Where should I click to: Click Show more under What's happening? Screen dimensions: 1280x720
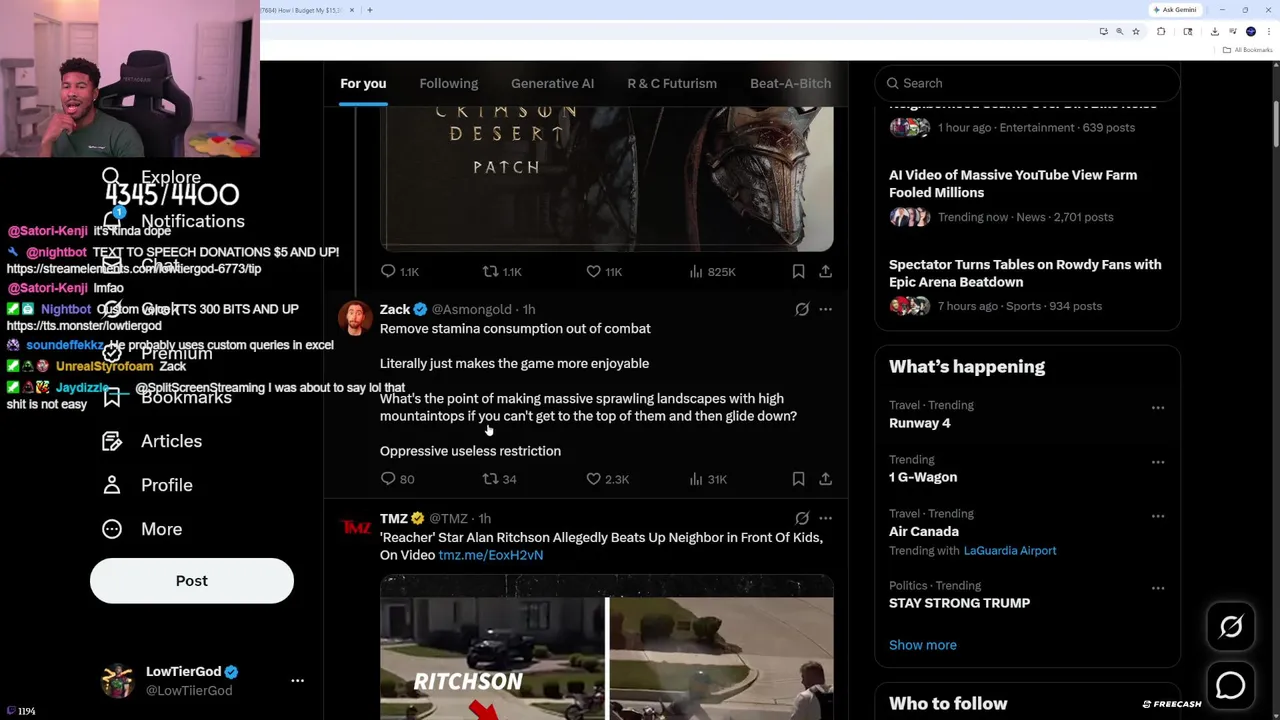(x=923, y=645)
